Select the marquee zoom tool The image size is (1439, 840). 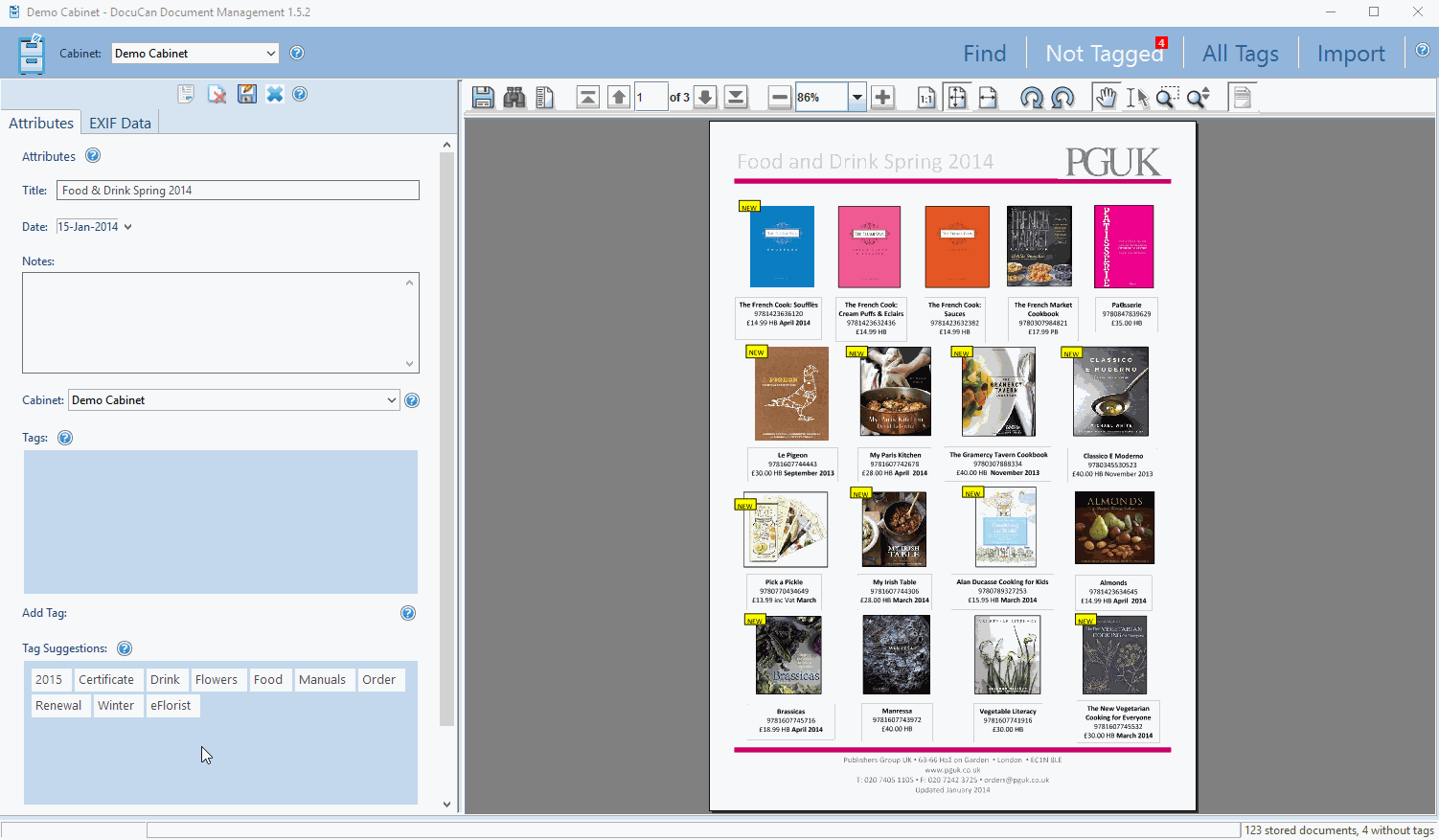(x=1167, y=97)
